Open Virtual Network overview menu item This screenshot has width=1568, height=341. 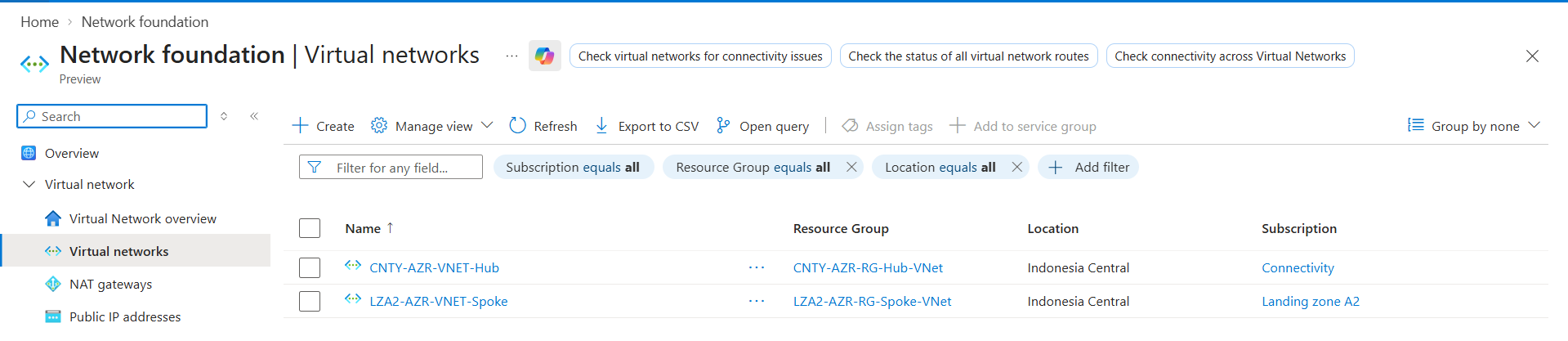tap(143, 219)
